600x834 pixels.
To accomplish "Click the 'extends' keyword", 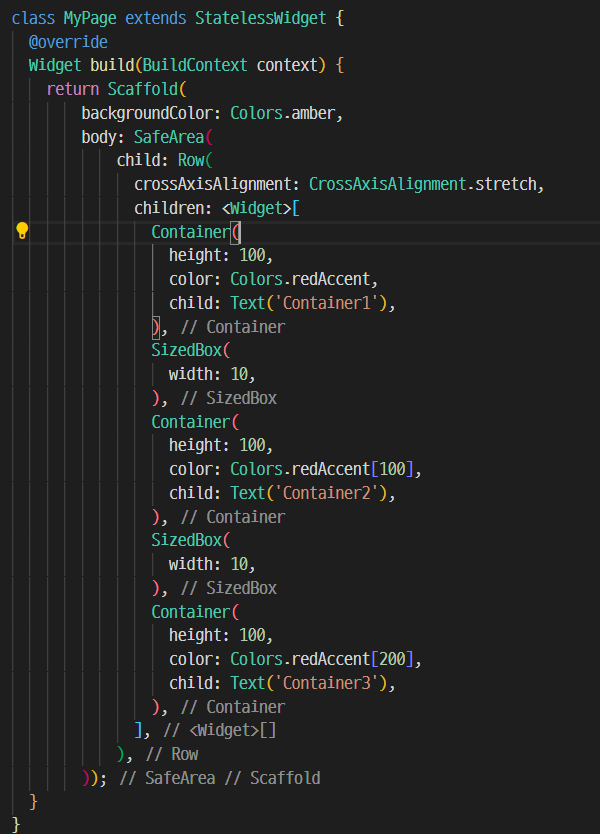I will [x=155, y=18].
